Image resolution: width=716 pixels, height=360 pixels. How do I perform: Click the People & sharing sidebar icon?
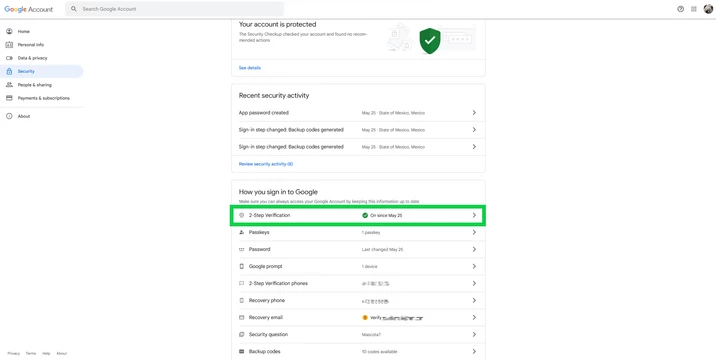click(x=9, y=85)
